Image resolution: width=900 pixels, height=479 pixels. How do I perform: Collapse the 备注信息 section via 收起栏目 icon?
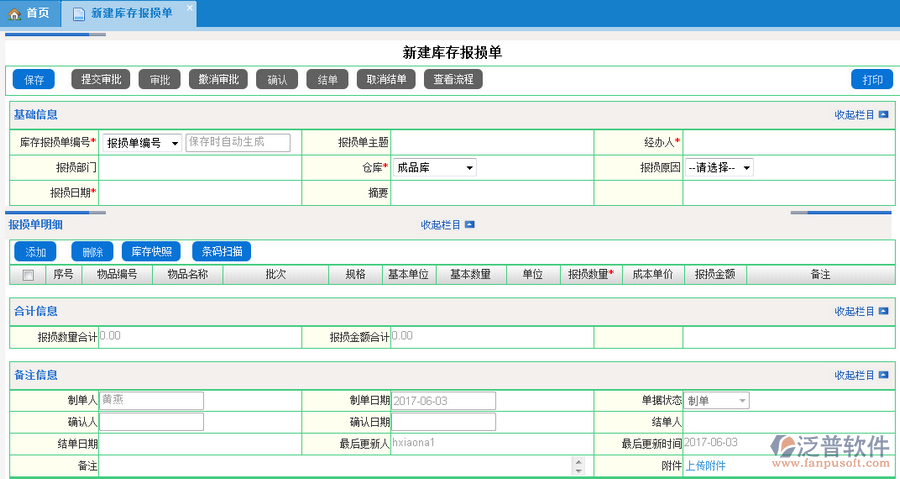point(883,375)
